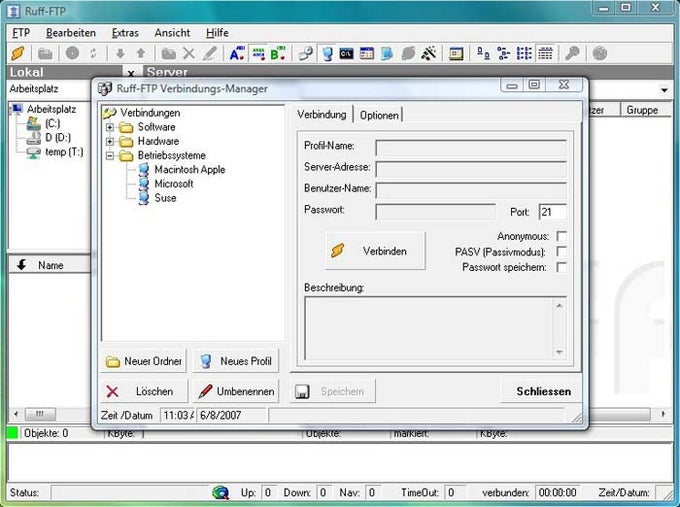Switch to details grid view toolbar icon
This screenshot has width=680, height=507.
[x=545, y=53]
